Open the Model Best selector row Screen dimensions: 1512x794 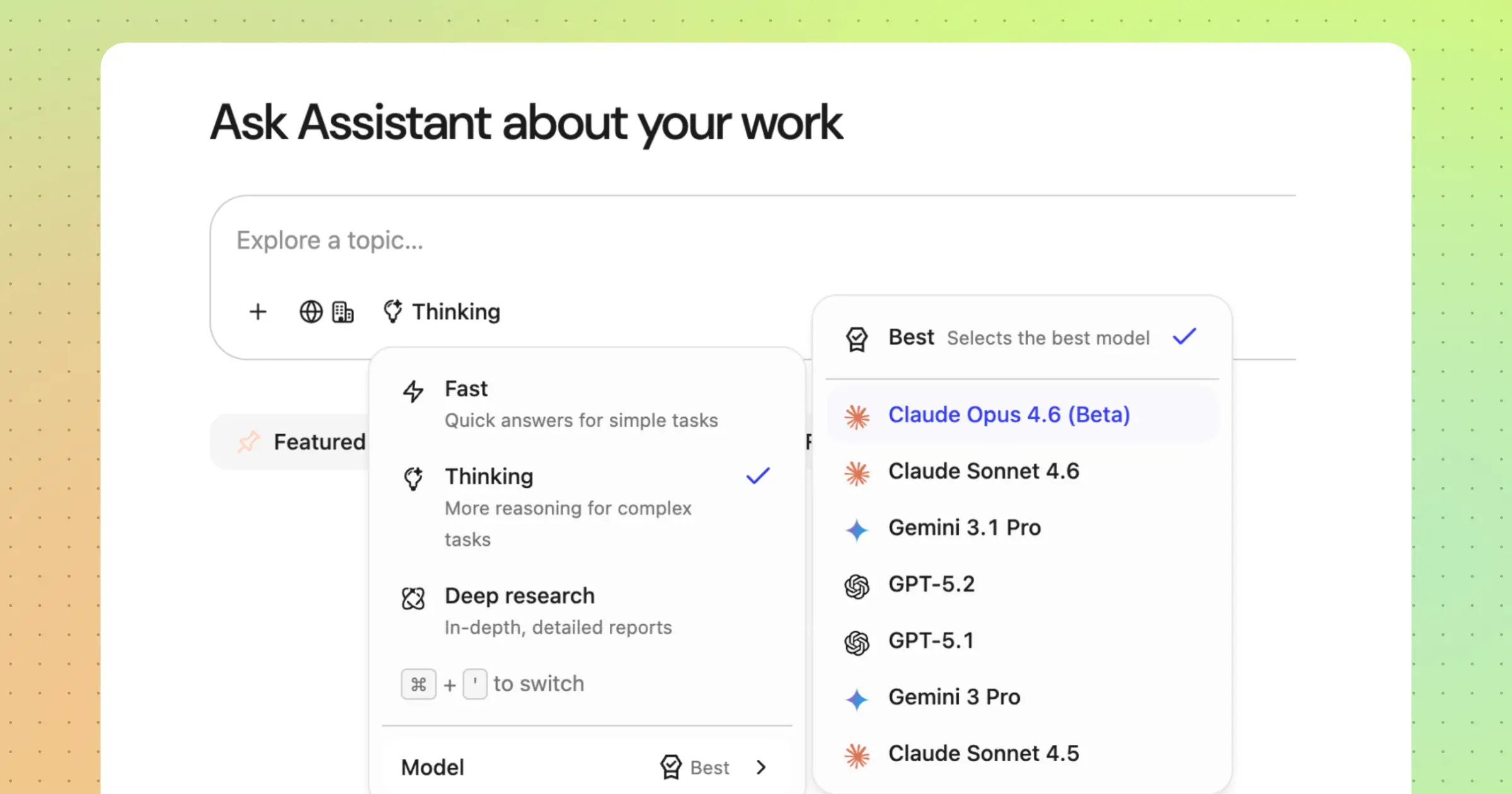click(x=586, y=767)
